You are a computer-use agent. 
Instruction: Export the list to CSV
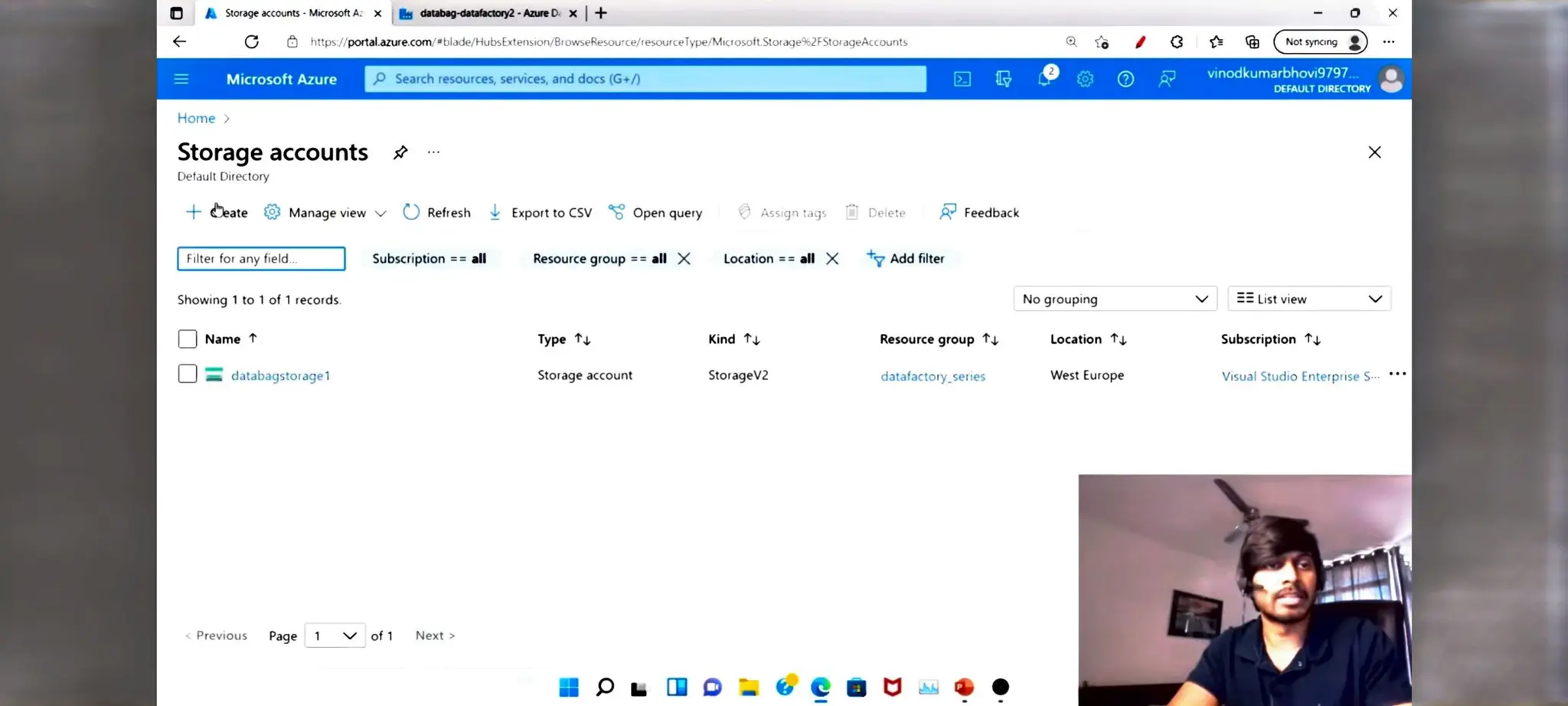click(540, 212)
